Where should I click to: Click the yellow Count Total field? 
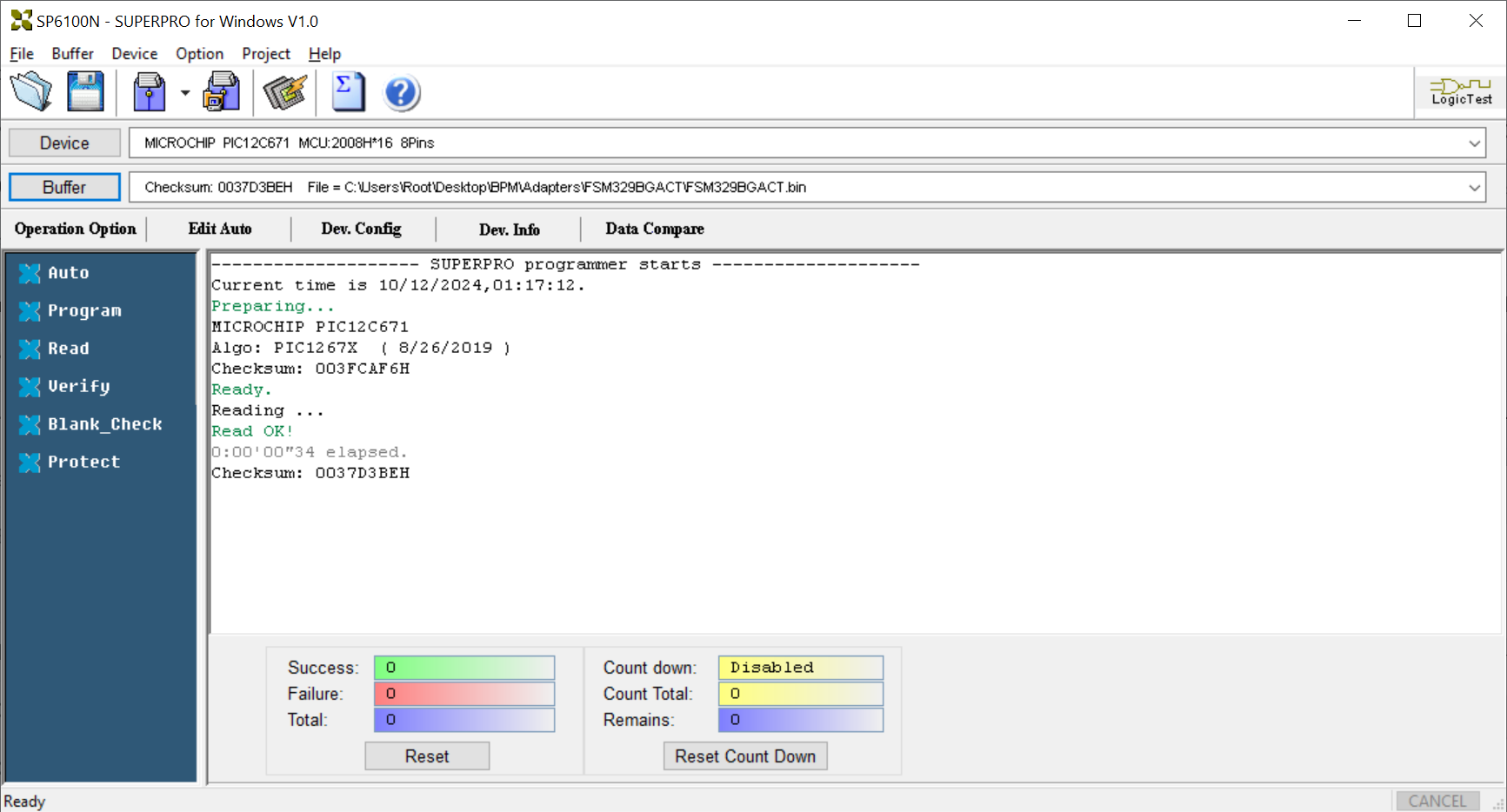point(801,694)
